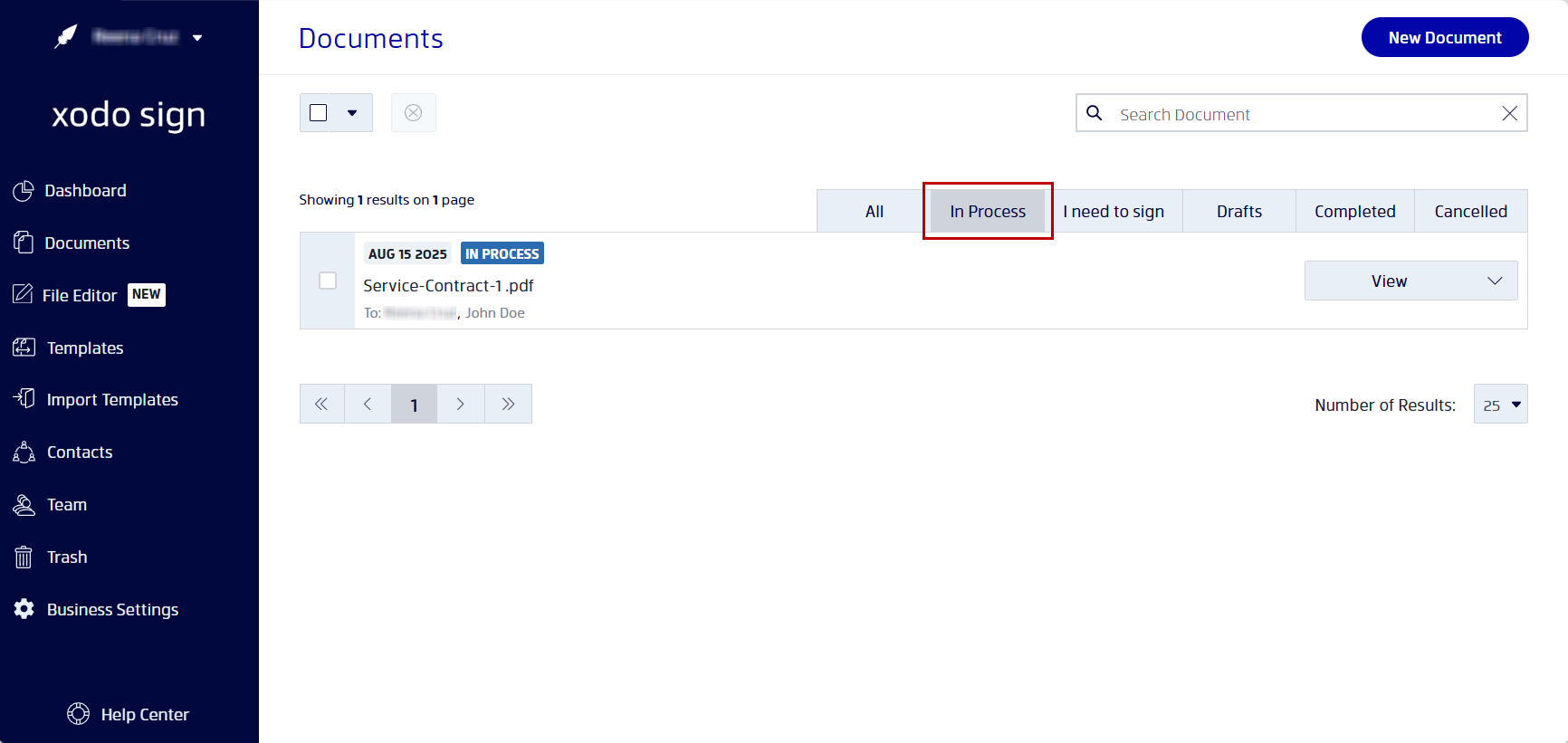Select page 1 in pagination
1568x743 pixels.
[414, 404]
